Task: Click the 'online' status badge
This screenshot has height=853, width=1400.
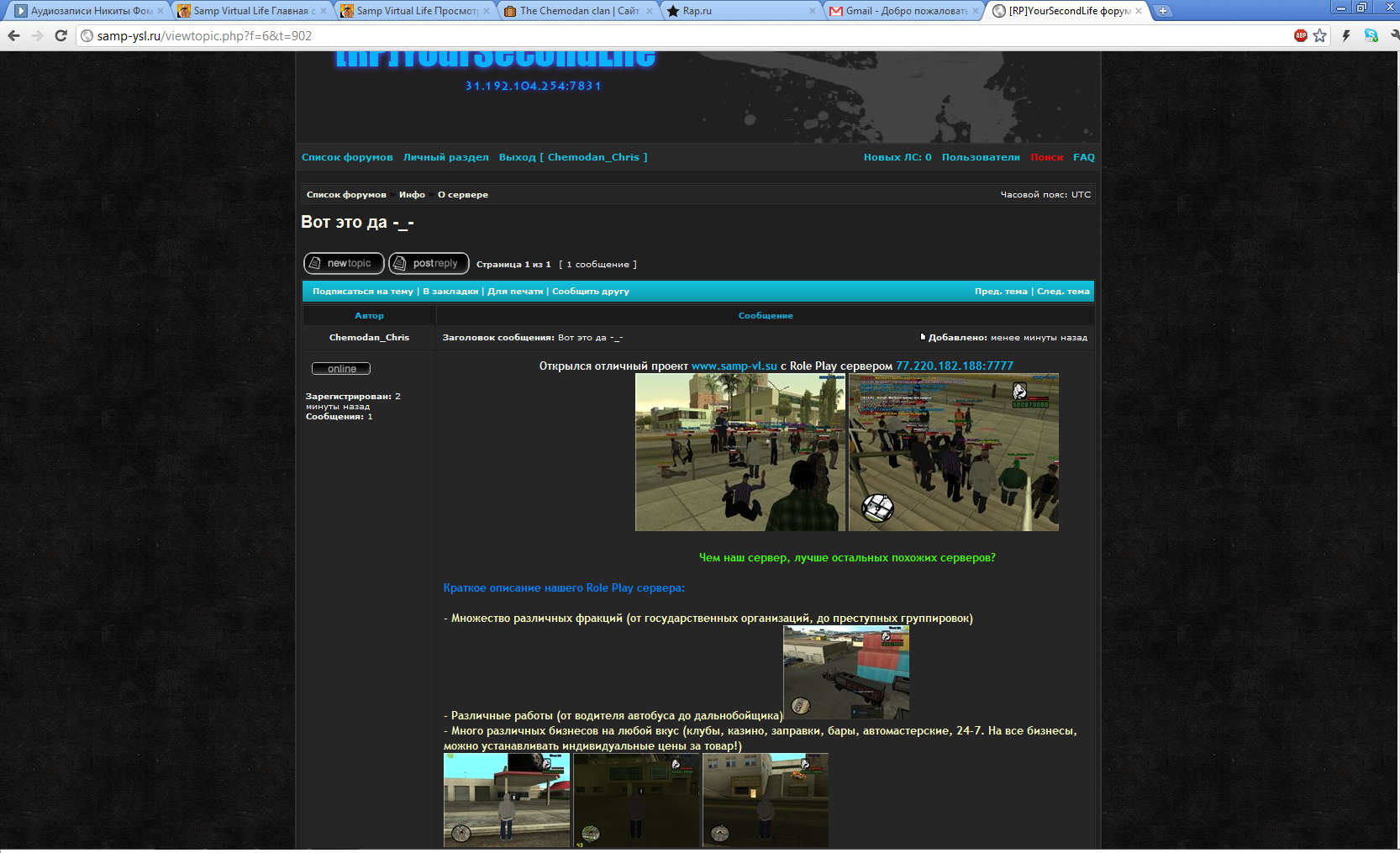Action: (341, 368)
